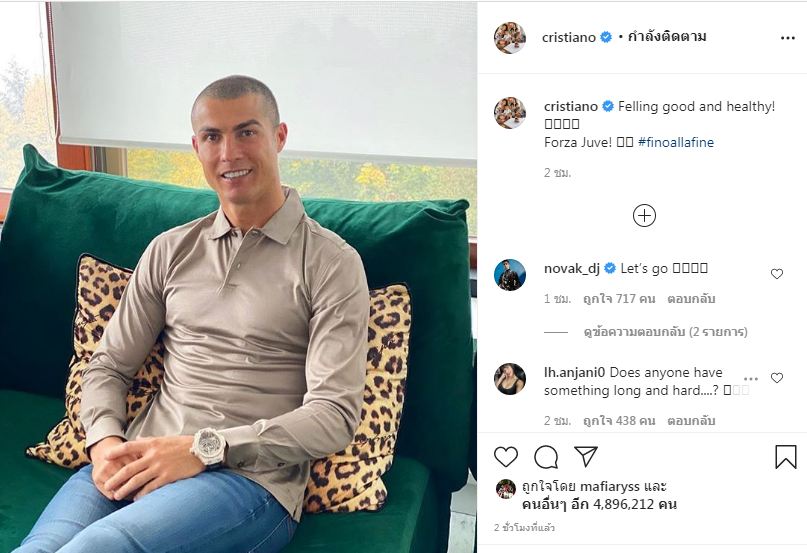807x553 pixels.
Task: Reply to novak_dj's comment via ตอบกลับ
Action: tap(691, 299)
